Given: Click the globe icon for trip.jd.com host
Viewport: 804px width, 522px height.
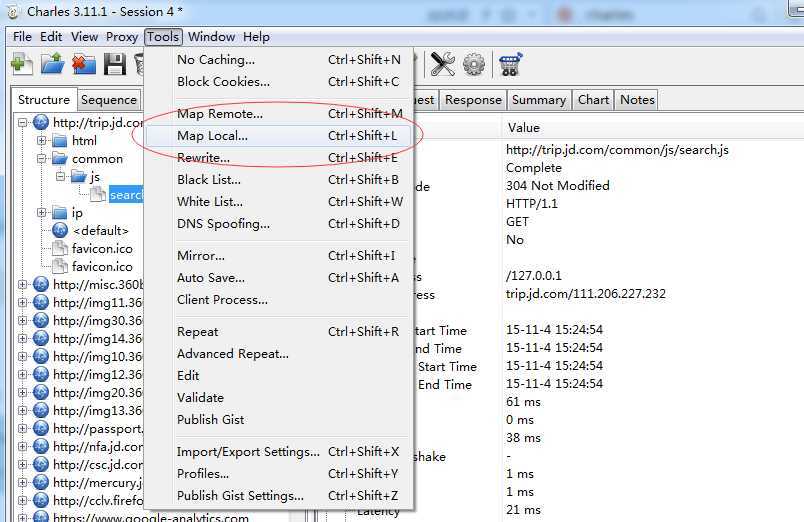Looking at the screenshot, I should pyautogui.click(x=41, y=123).
